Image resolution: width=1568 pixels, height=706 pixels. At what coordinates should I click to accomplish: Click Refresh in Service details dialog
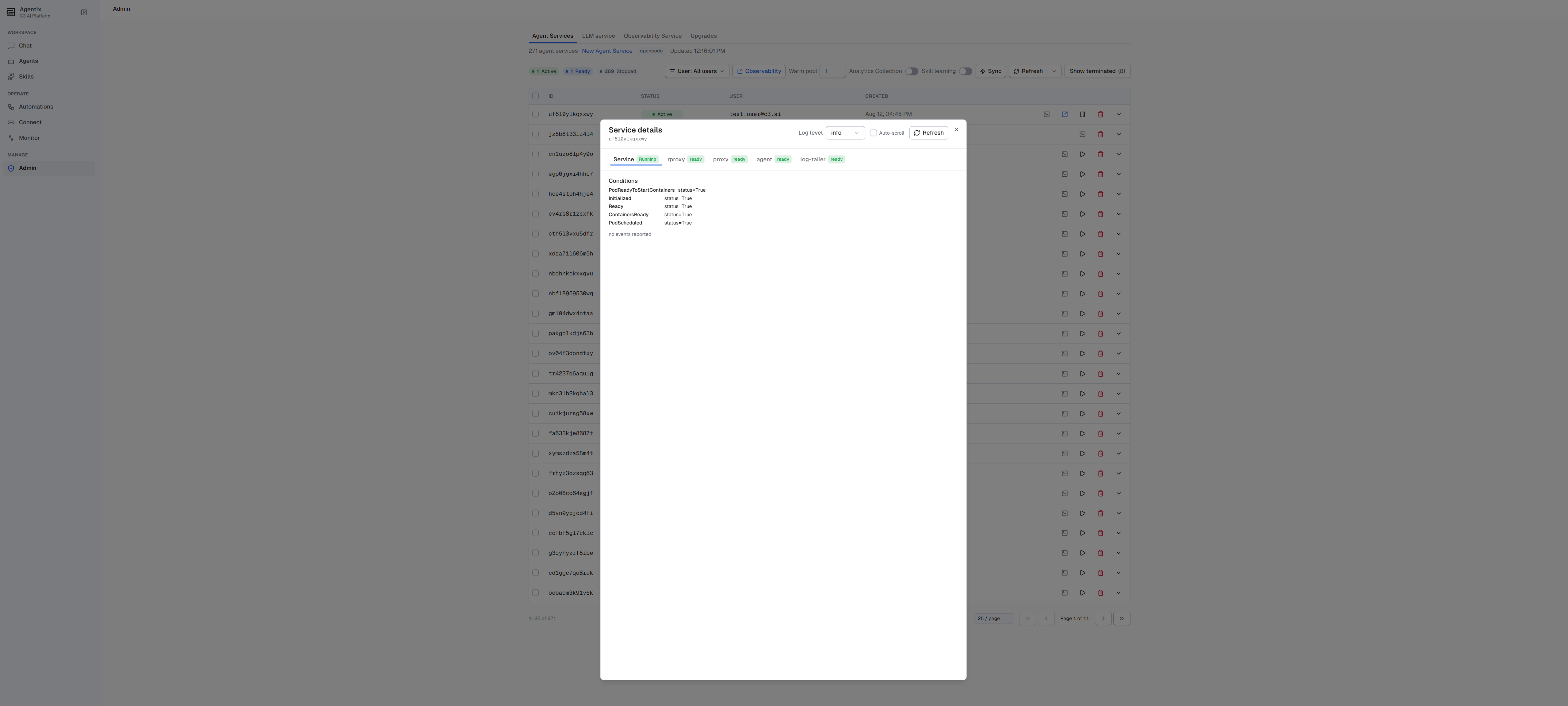tap(928, 133)
